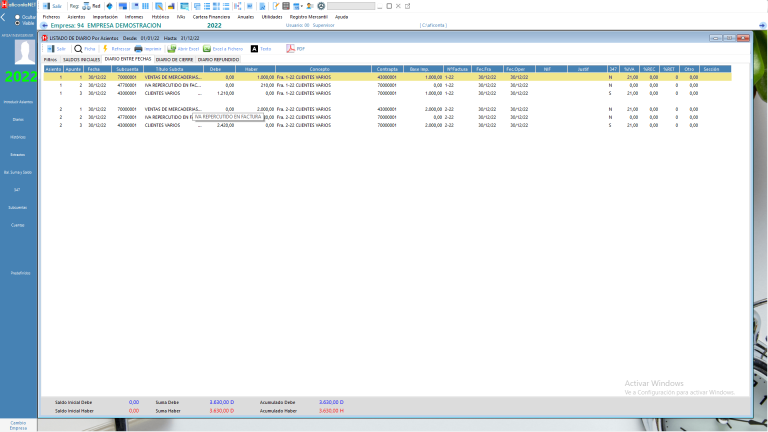Viewport: 768px width, 432px height.
Task: Click the Concepto column header
Action: pos(323,69)
